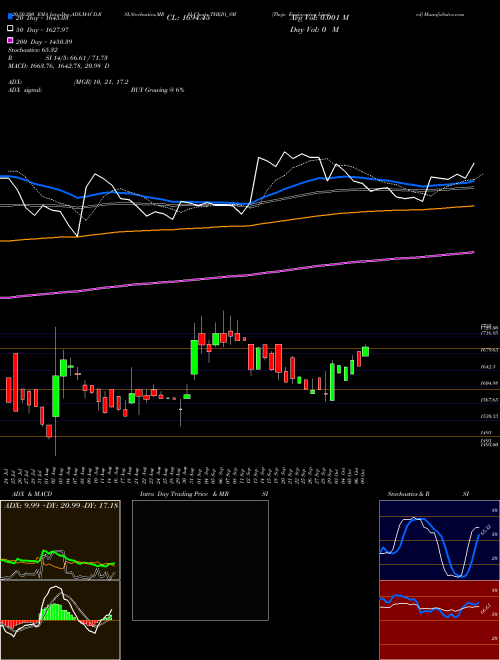Click the 1530.33 price axis label
The width and height of the screenshot is (500, 660).
point(489,416)
